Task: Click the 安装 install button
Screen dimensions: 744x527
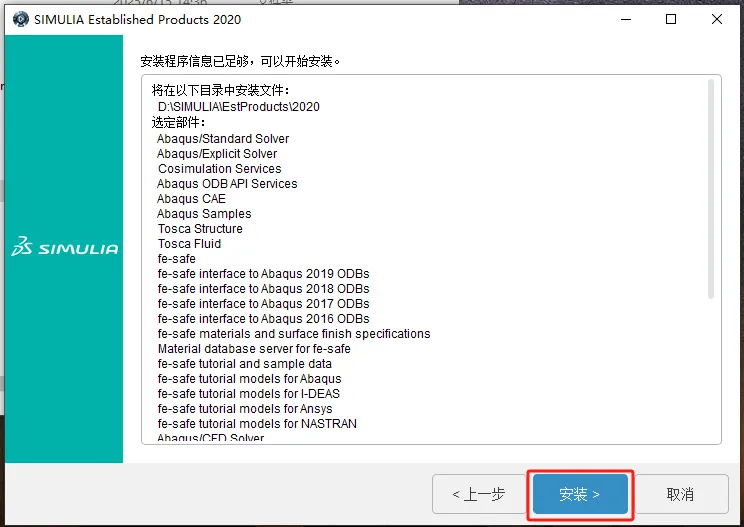Action: click(x=580, y=494)
